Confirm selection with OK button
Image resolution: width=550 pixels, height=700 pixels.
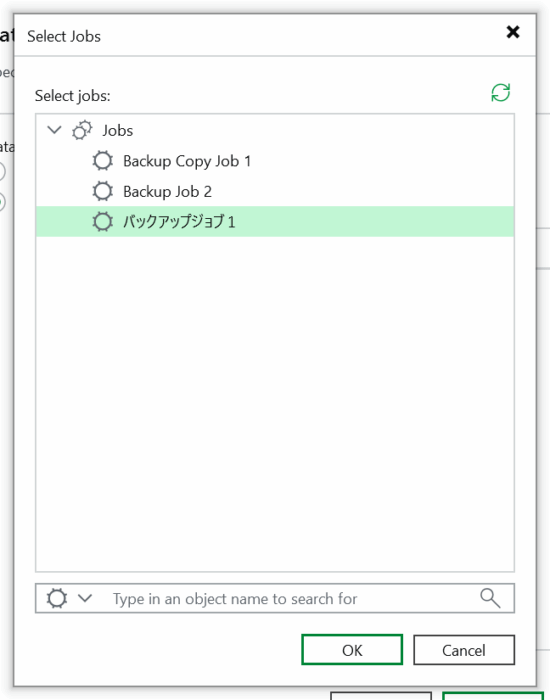(352, 650)
